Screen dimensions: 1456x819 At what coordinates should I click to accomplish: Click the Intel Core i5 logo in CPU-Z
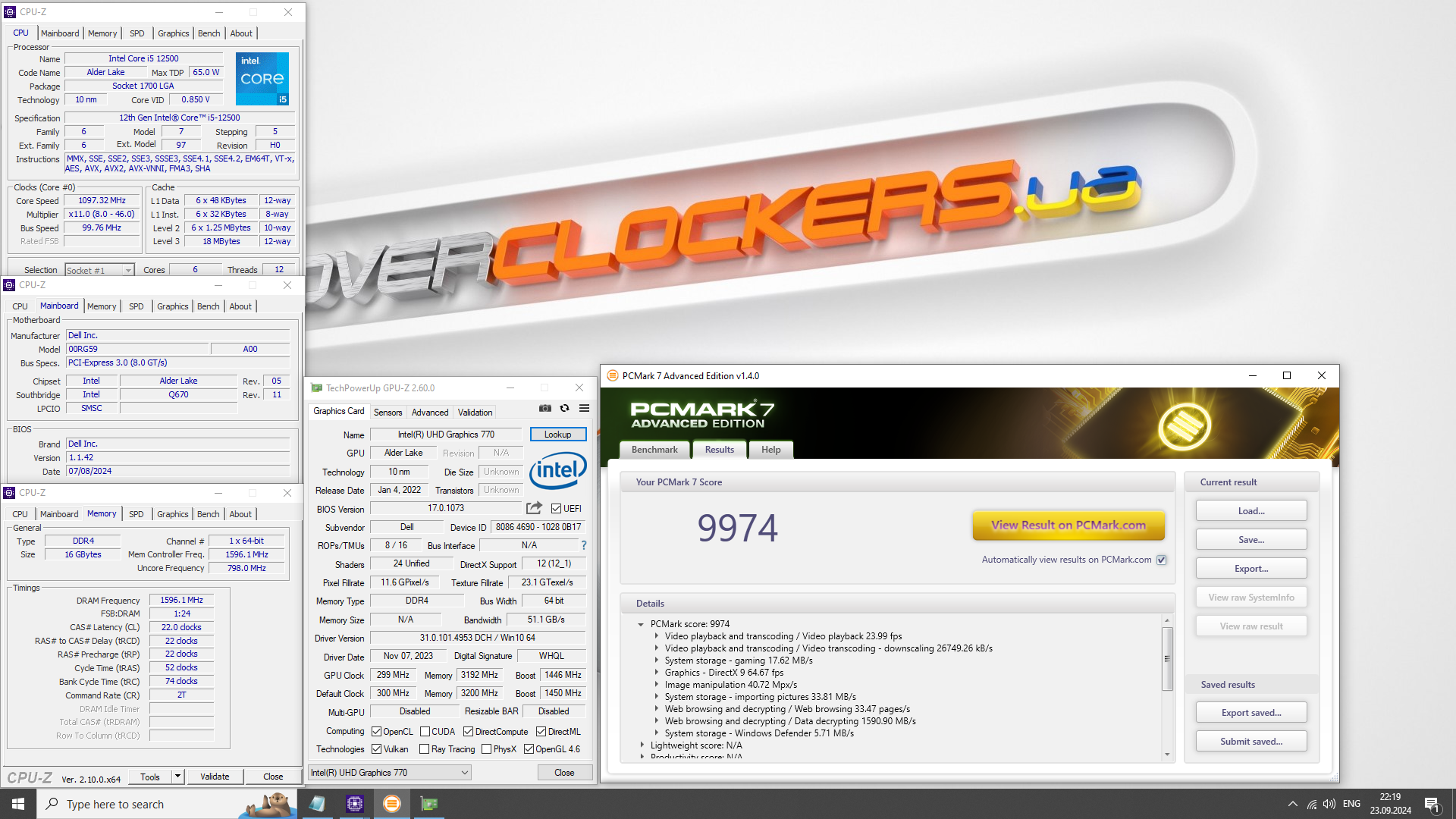(262, 79)
